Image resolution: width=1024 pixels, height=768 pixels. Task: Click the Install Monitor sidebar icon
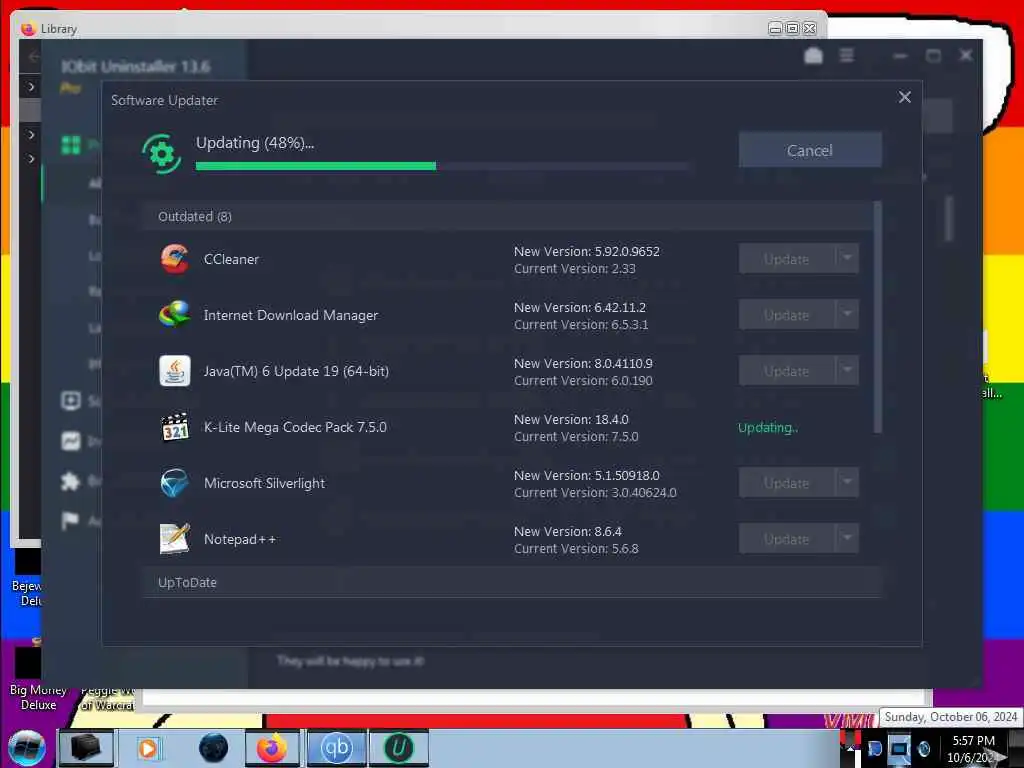click(71, 441)
